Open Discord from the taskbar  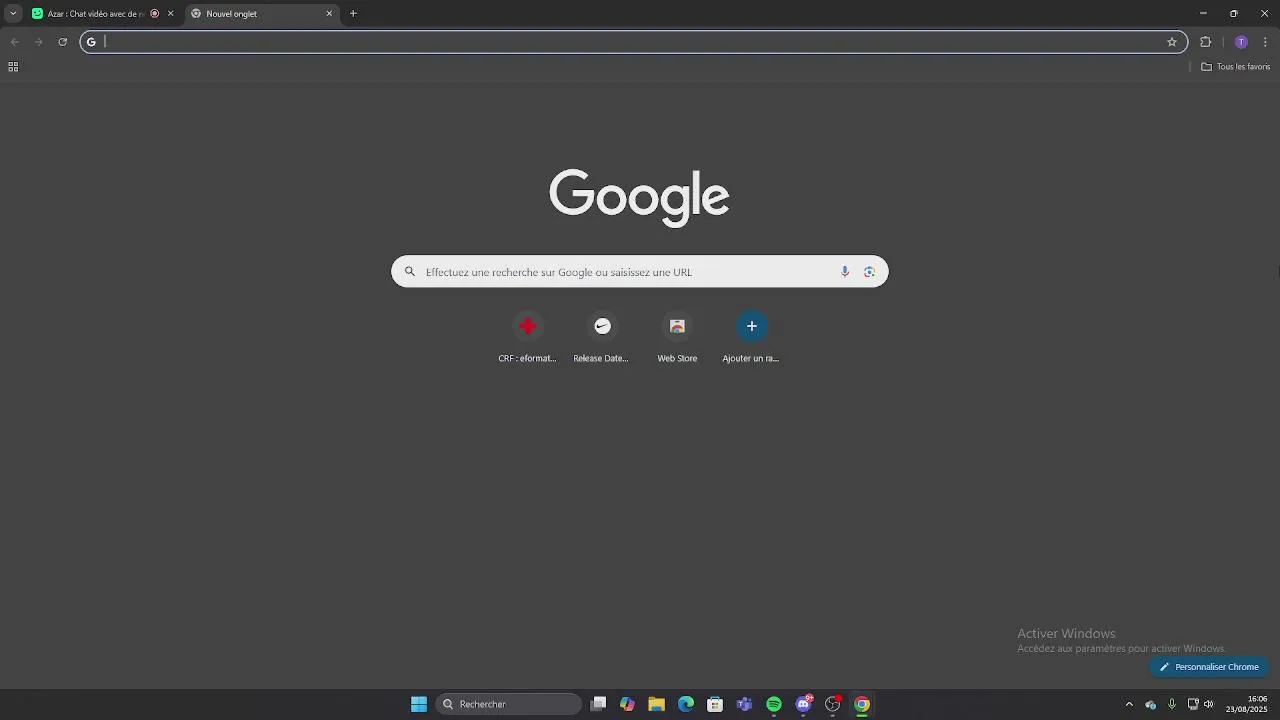[x=803, y=704]
